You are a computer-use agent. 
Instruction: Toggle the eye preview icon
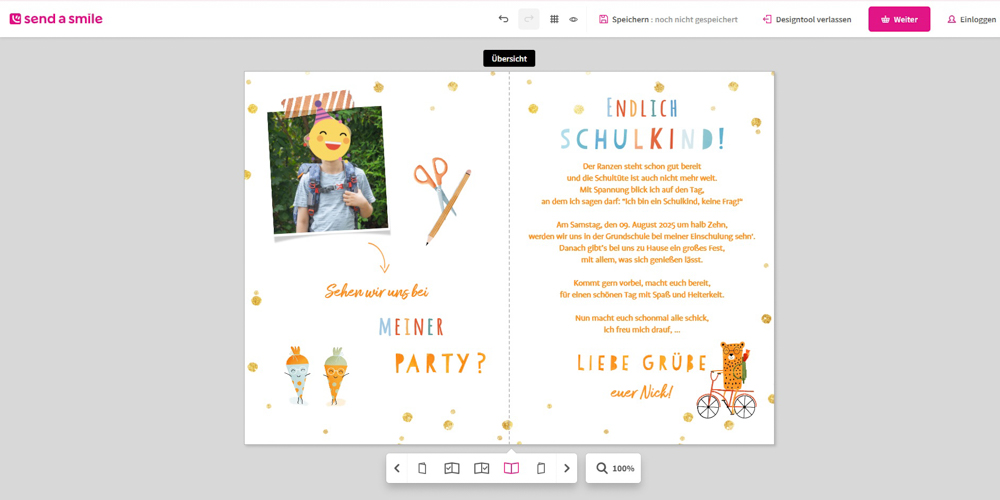[574, 19]
